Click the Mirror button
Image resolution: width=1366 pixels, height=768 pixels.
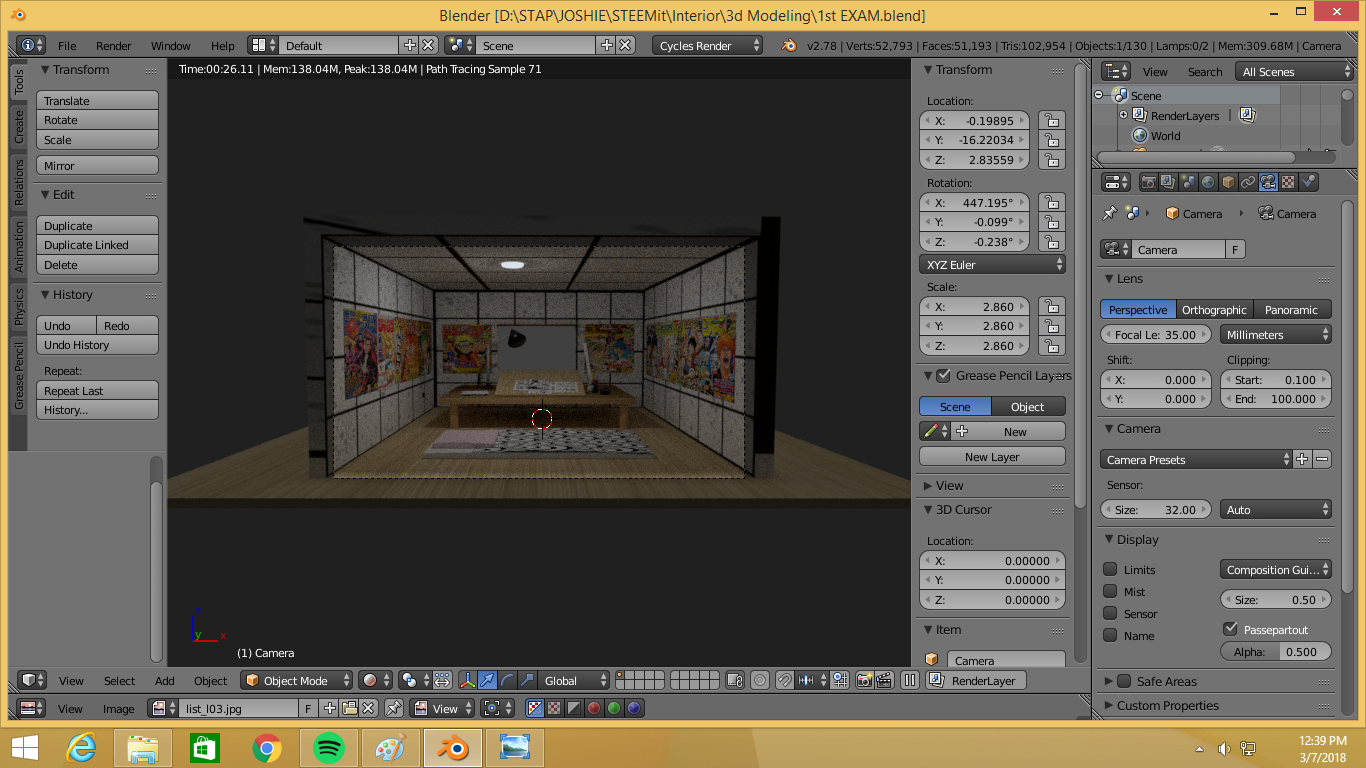click(98, 166)
